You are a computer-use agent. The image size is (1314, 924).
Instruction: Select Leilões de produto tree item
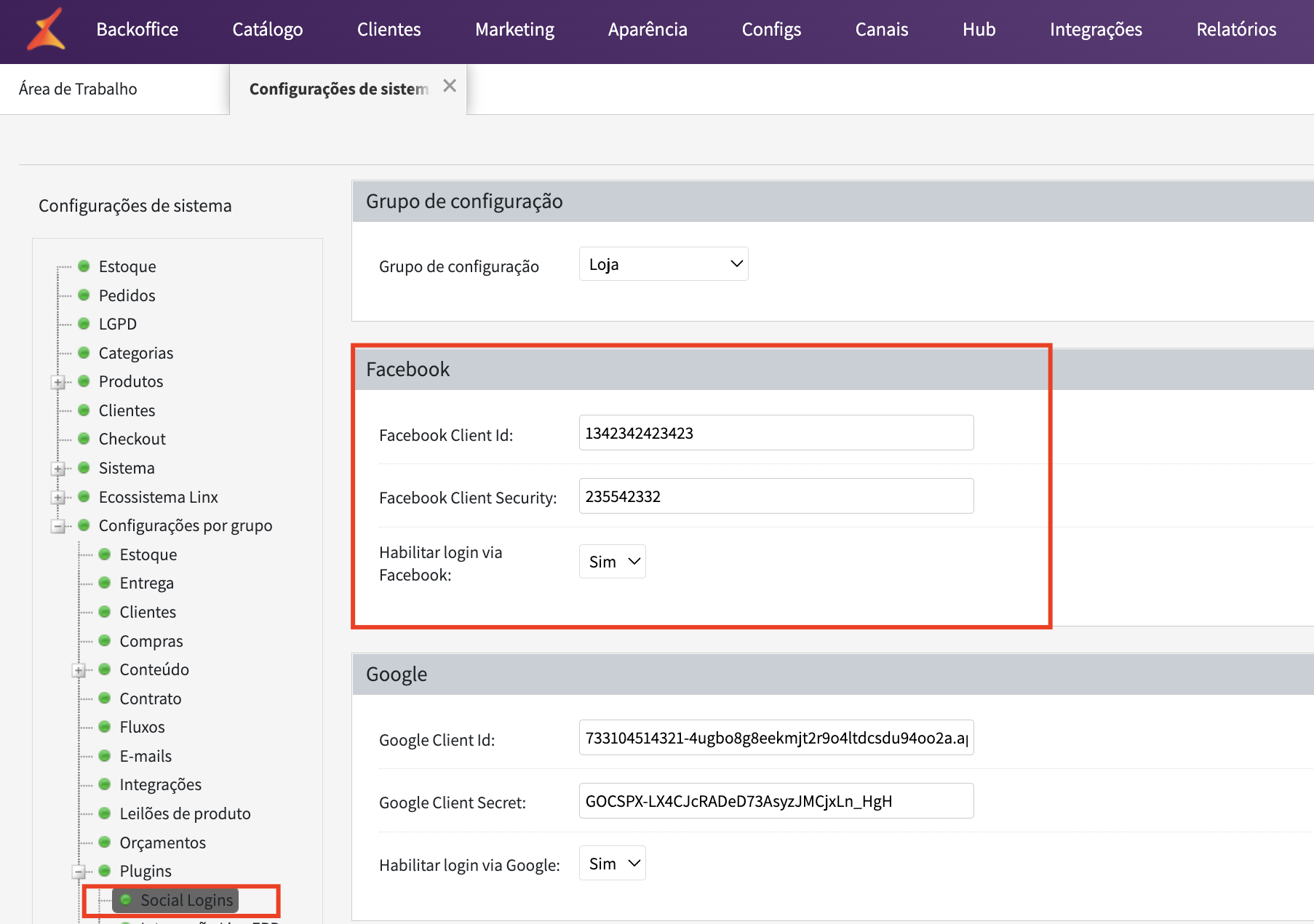point(186,813)
